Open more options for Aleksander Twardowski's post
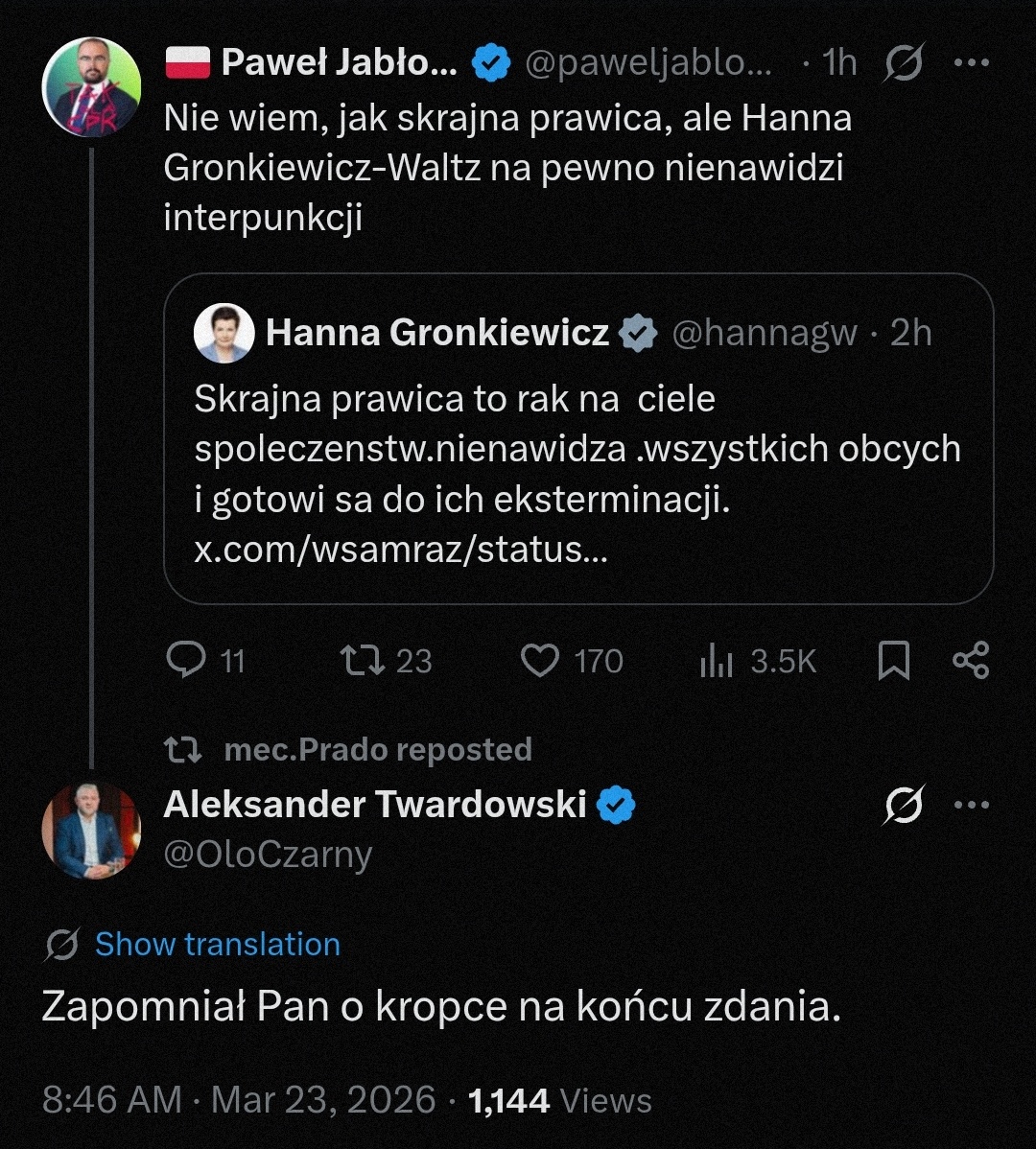 (x=971, y=805)
